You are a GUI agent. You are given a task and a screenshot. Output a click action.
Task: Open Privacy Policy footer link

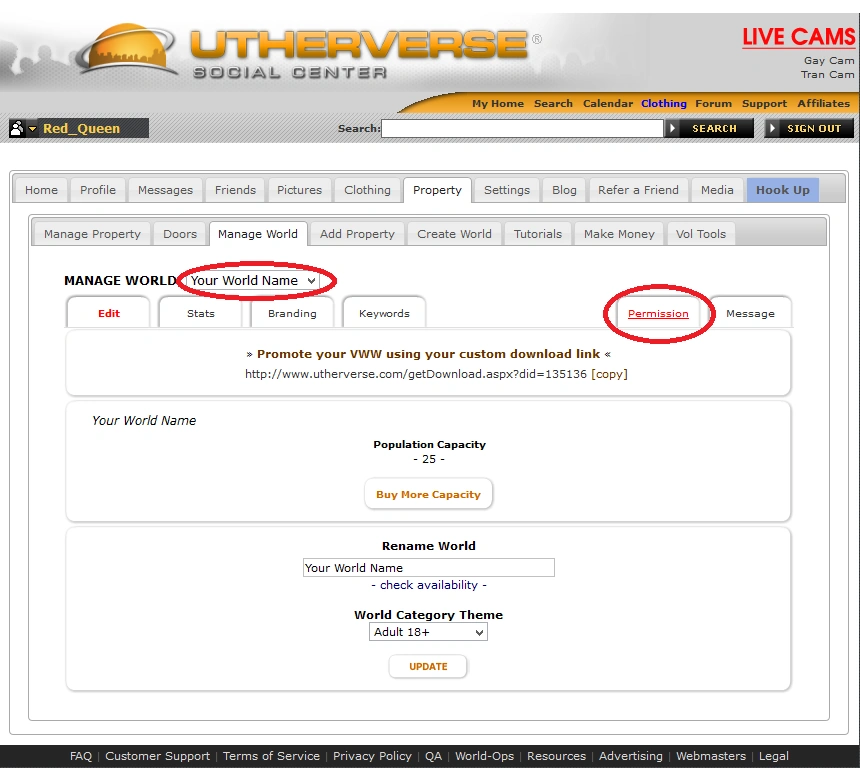[x=372, y=756]
